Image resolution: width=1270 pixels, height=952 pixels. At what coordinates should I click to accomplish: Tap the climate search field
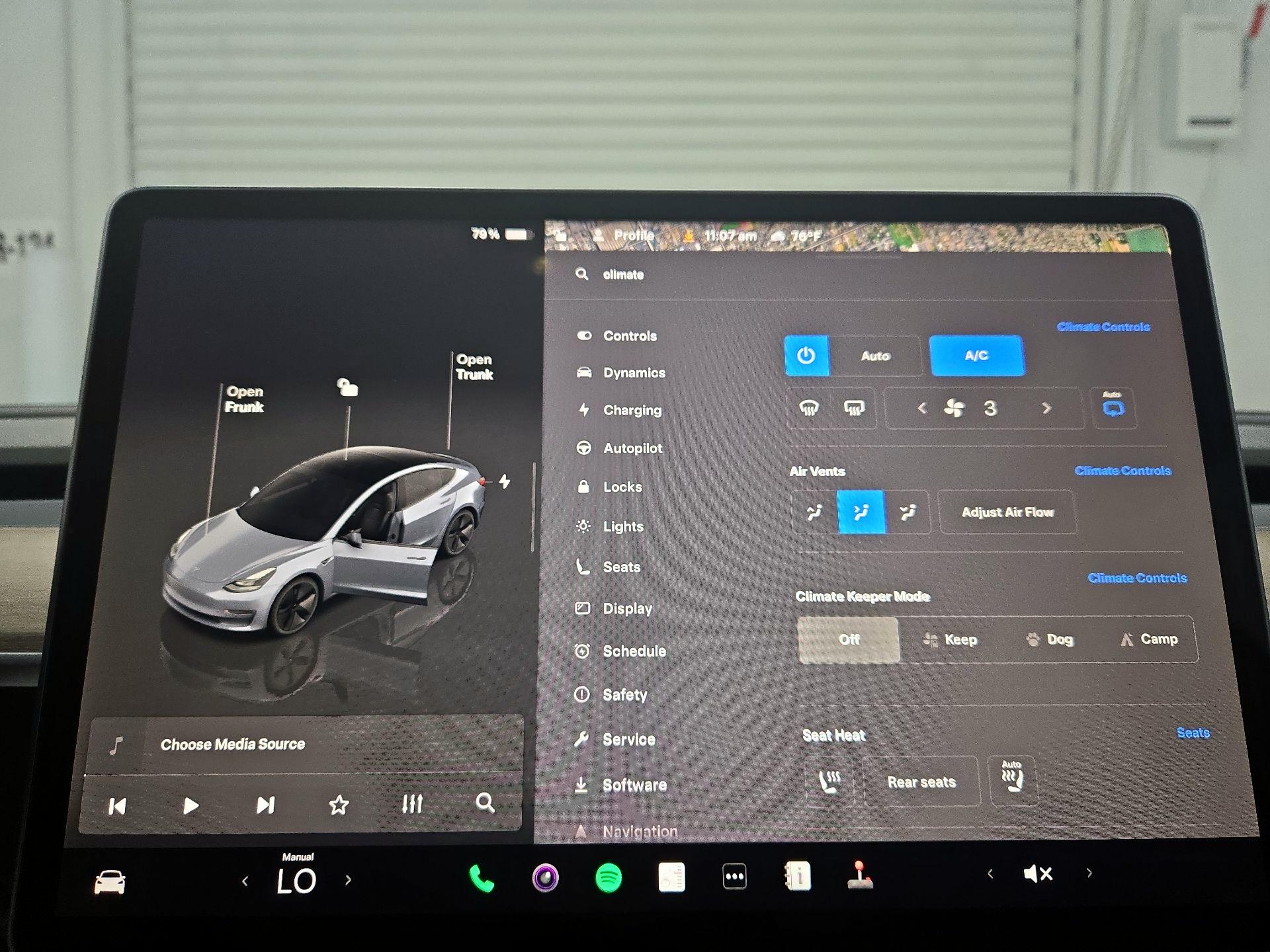pos(860,275)
